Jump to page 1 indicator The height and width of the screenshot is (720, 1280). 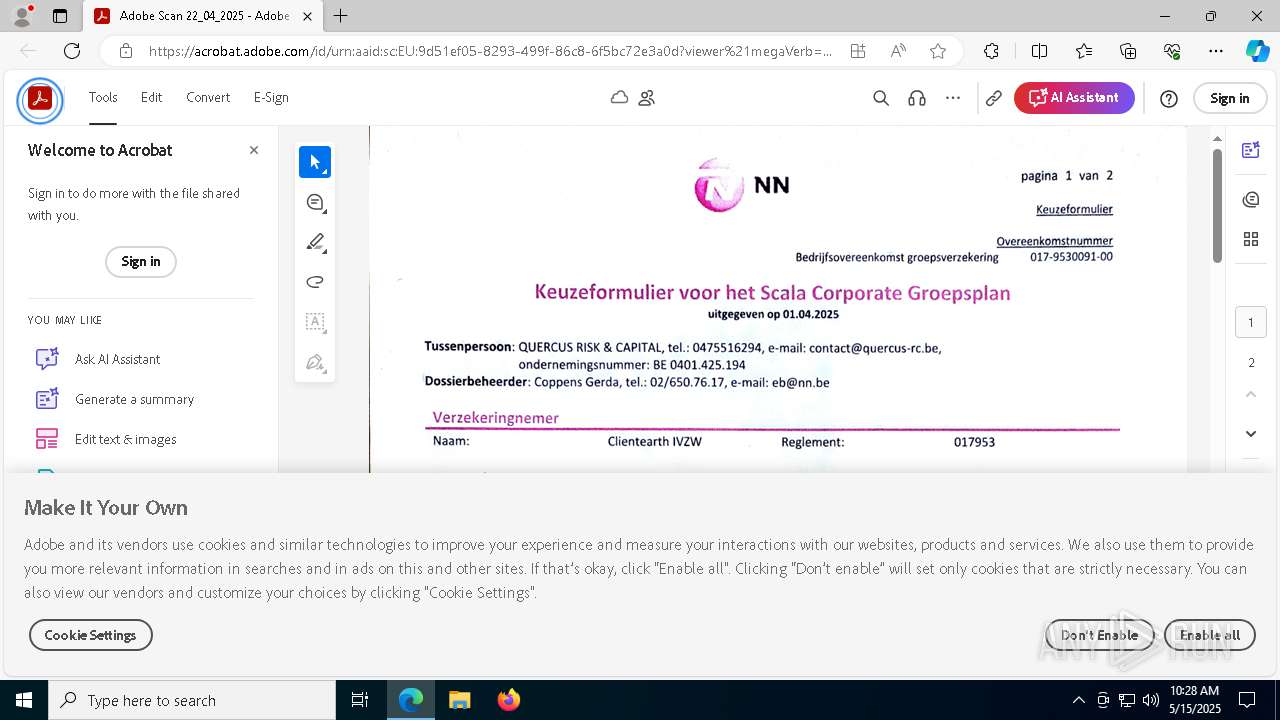(x=1250, y=322)
